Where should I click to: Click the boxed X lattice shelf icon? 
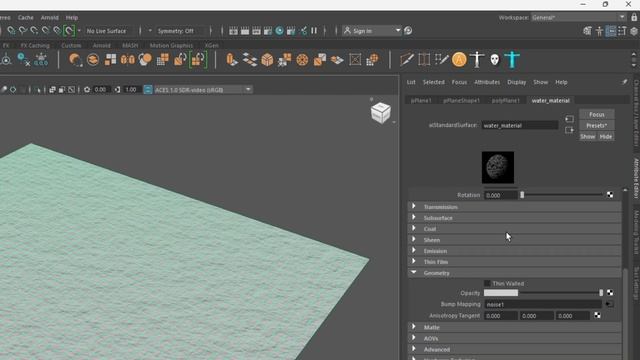(355, 60)
